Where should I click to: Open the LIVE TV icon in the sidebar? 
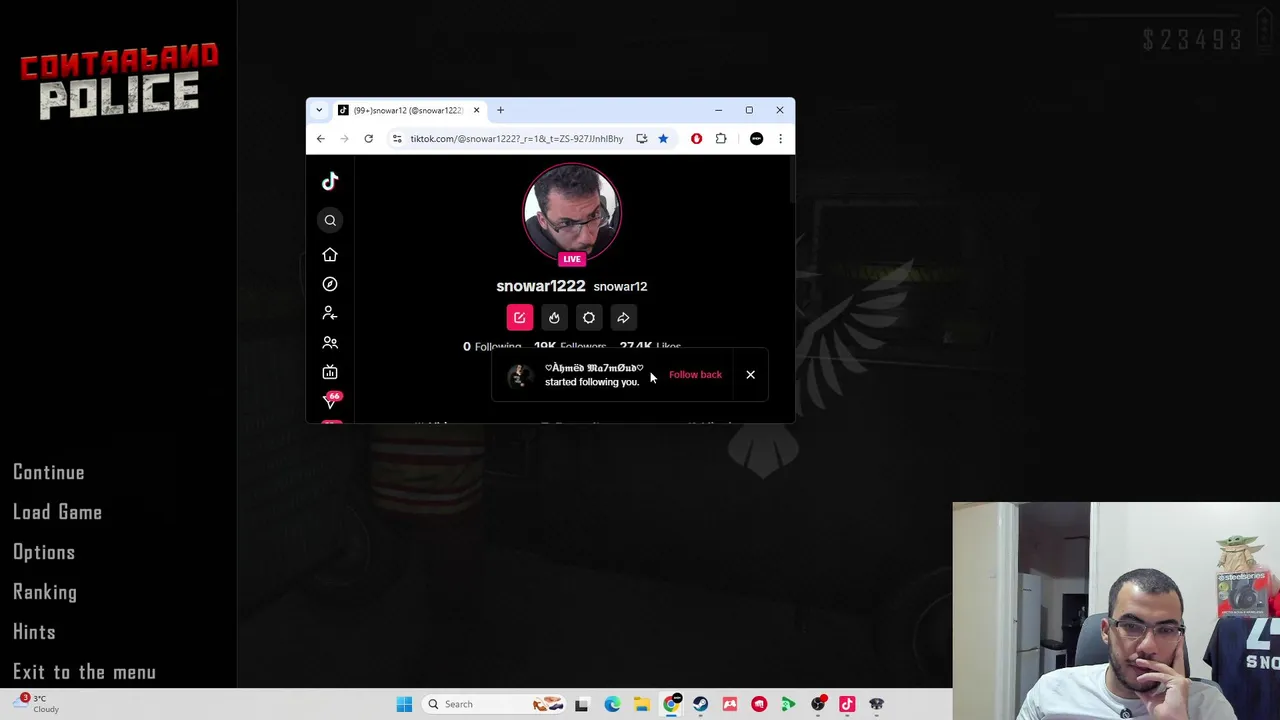[x=330, y=372]
